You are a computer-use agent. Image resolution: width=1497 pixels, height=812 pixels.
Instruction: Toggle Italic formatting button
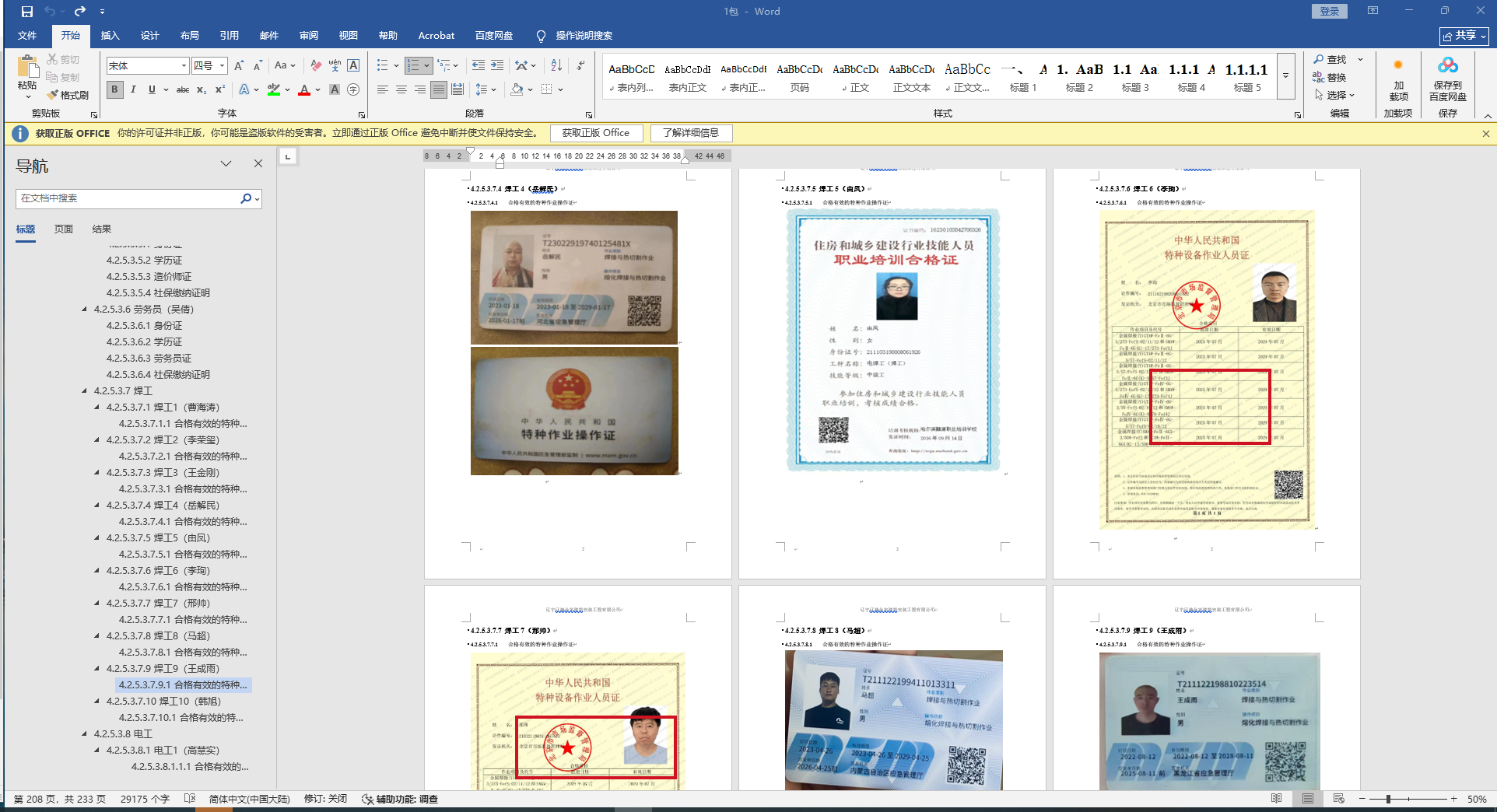pos(133,89)
